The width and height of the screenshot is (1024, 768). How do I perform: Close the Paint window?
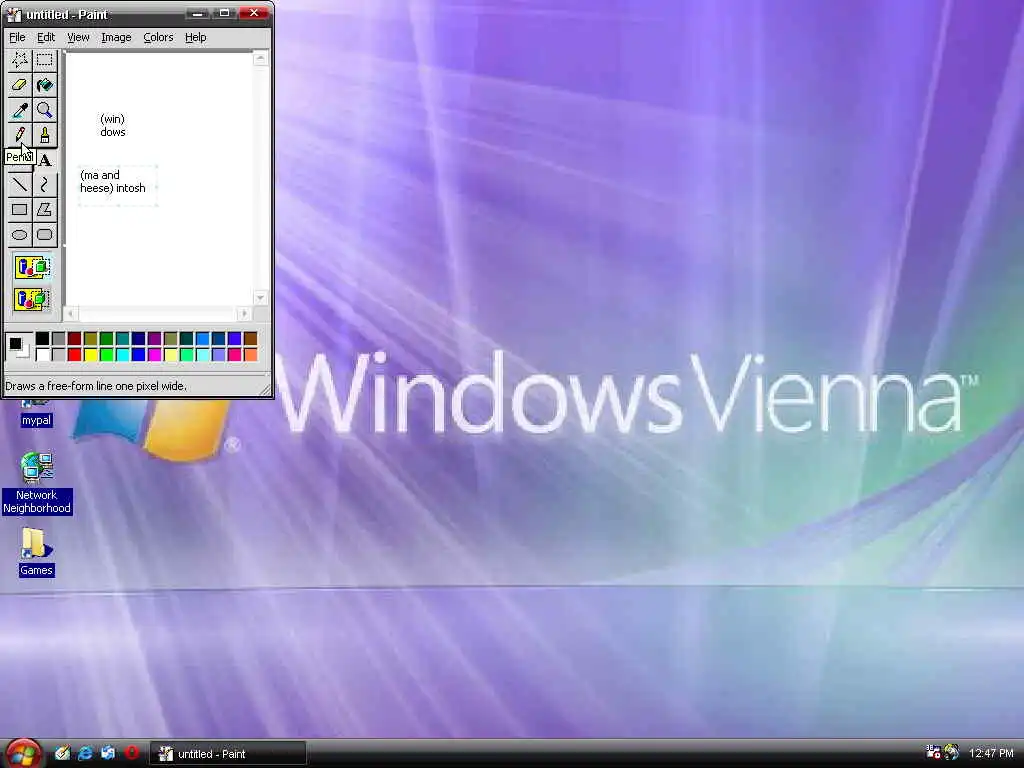pos(254,14)
